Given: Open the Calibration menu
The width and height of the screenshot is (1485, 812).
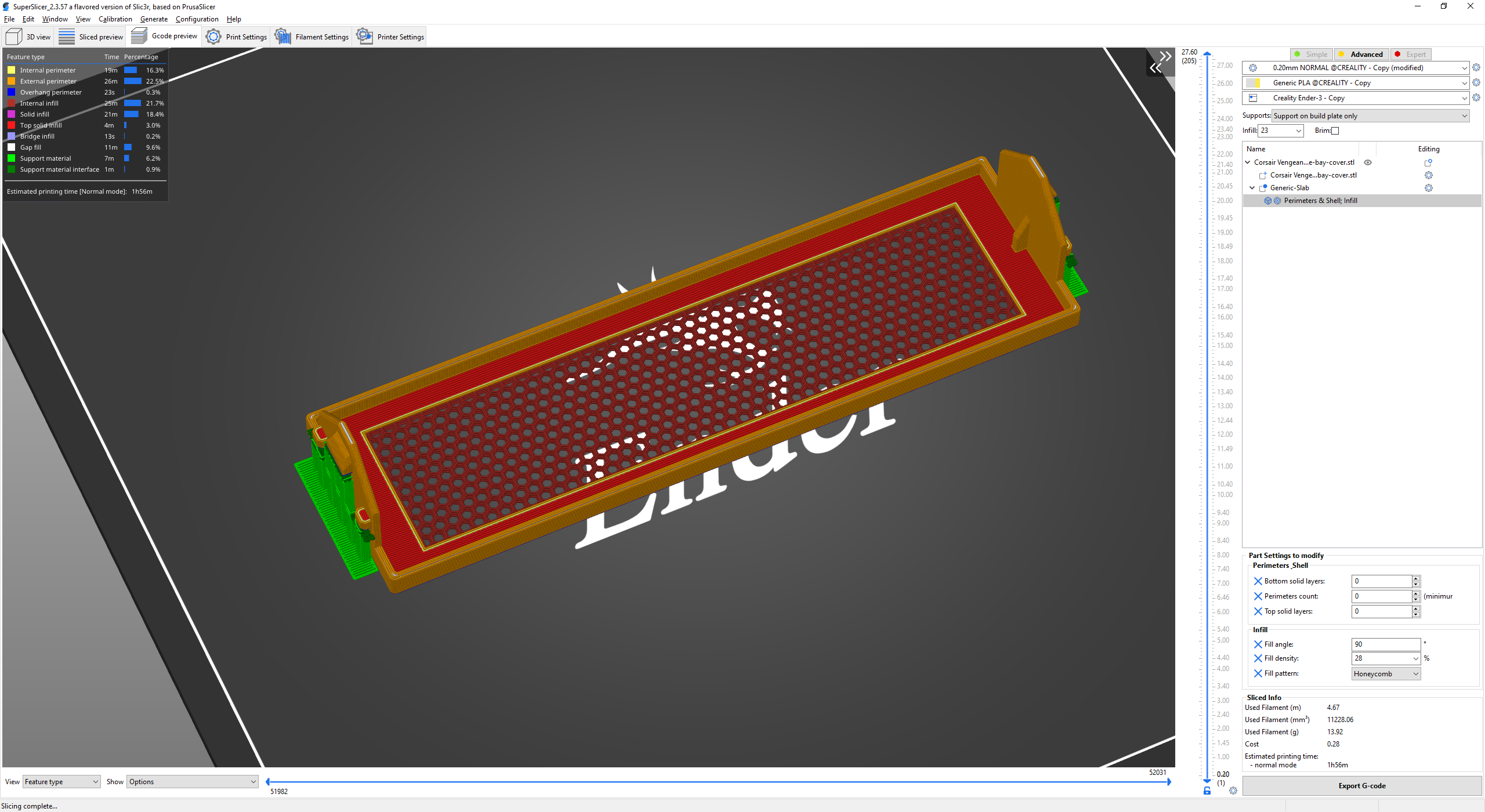Looking at the screenshot, I should (115, 19).
